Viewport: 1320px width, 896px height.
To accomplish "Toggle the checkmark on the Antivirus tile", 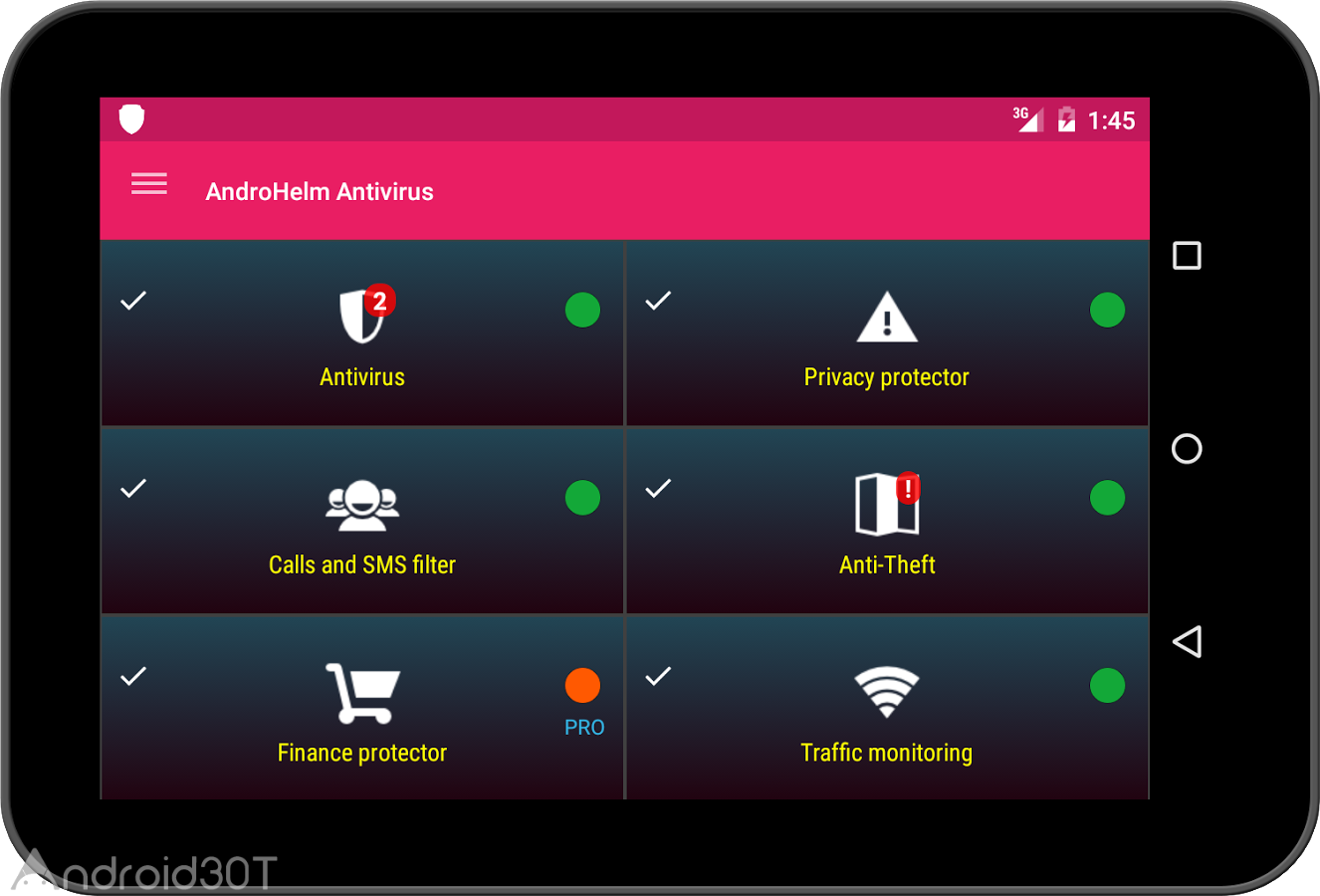I will pyautogui.click(x=133, y=300).
